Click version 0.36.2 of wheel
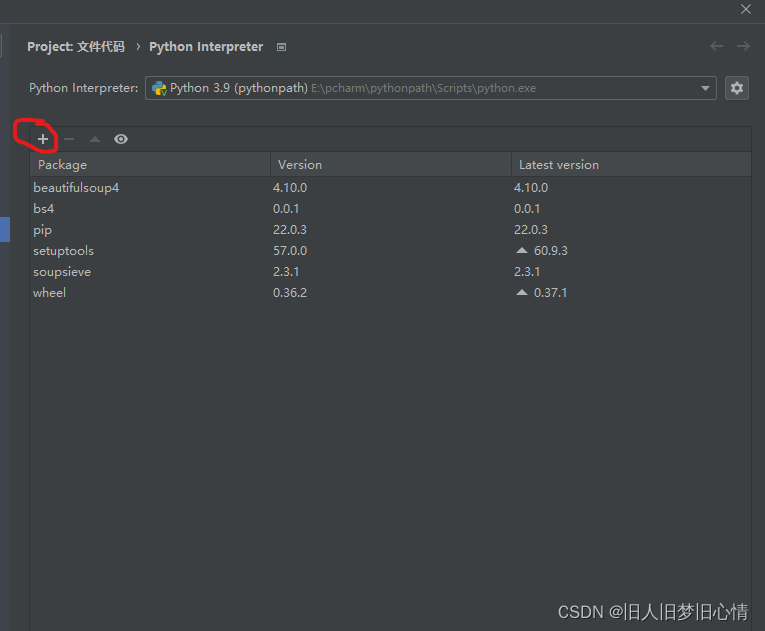Image resolution: width=765 pixels, height=631 pixels. point(290,293)
